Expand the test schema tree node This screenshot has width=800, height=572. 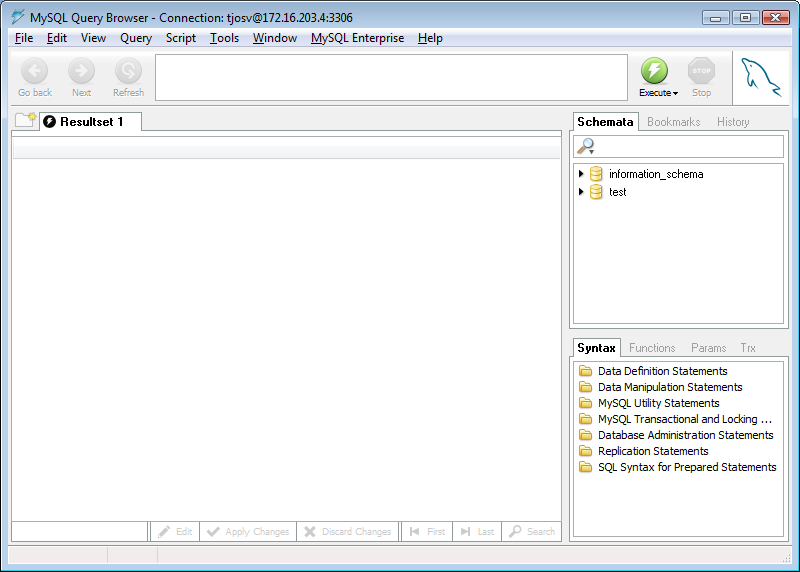point(581,192)
